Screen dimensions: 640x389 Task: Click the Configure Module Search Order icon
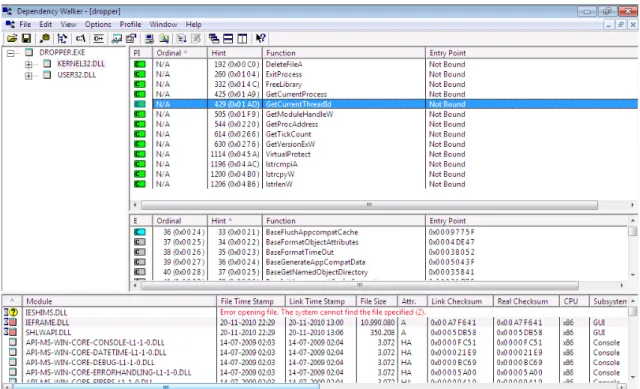click(x=164, y=38)
